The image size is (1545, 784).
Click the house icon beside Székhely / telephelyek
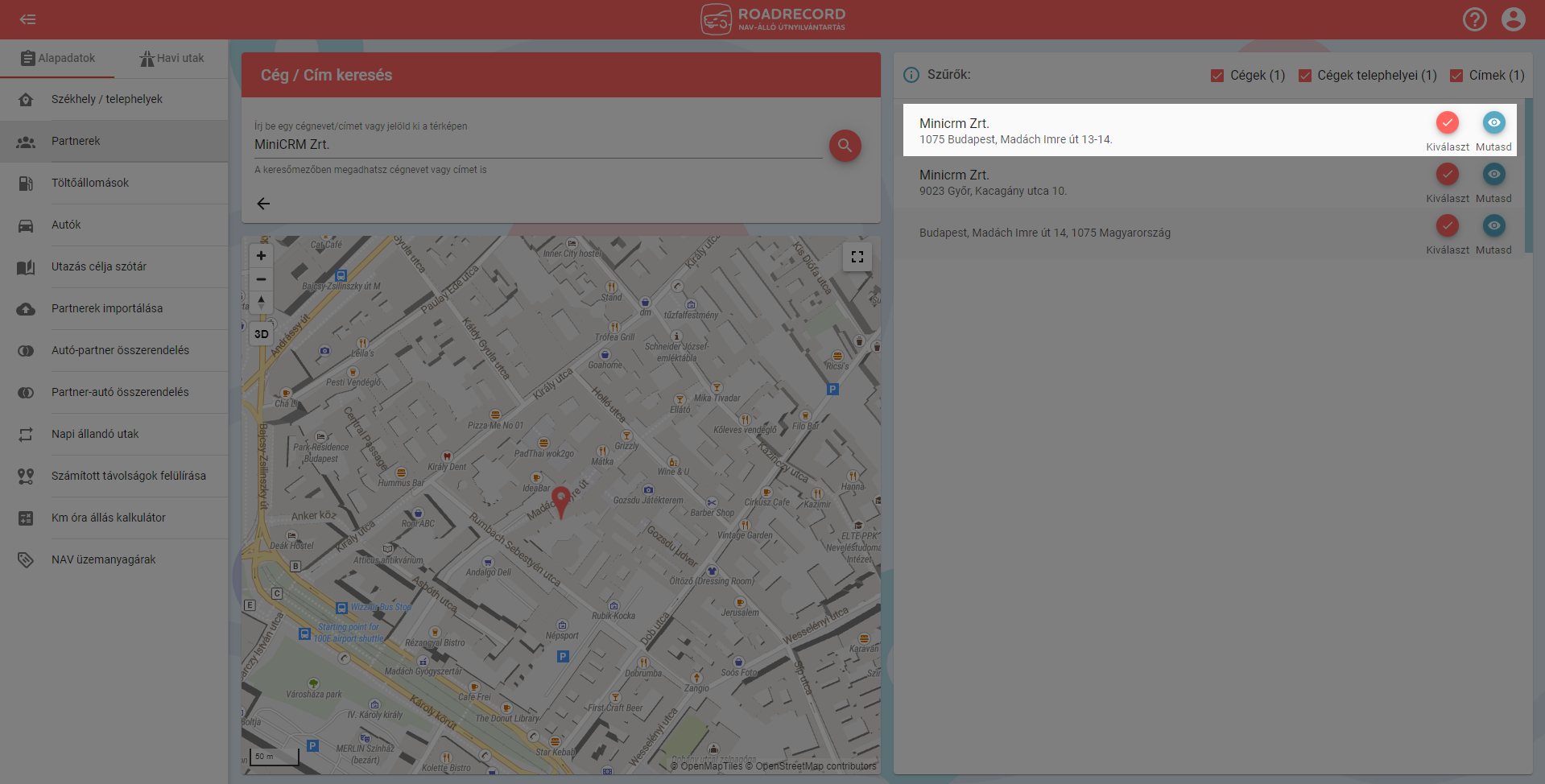click(x=26, y=100)
